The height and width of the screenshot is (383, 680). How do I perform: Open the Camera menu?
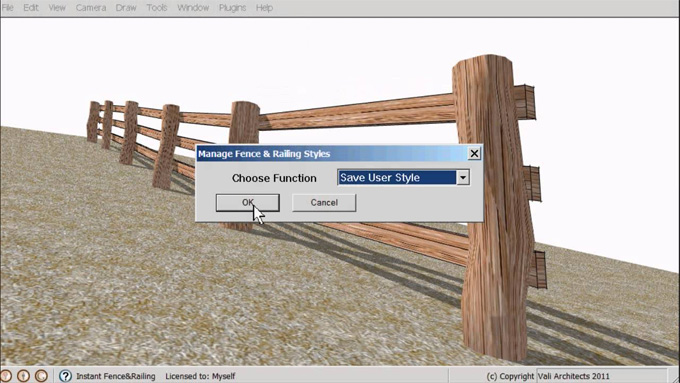click(x=91, y=8)
